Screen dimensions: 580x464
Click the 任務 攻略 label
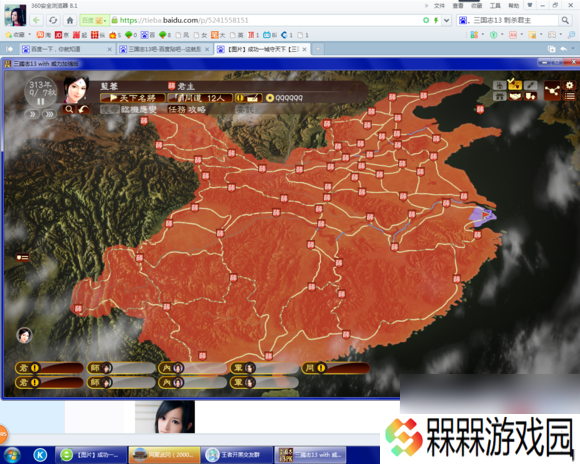[x=186, y=110]
